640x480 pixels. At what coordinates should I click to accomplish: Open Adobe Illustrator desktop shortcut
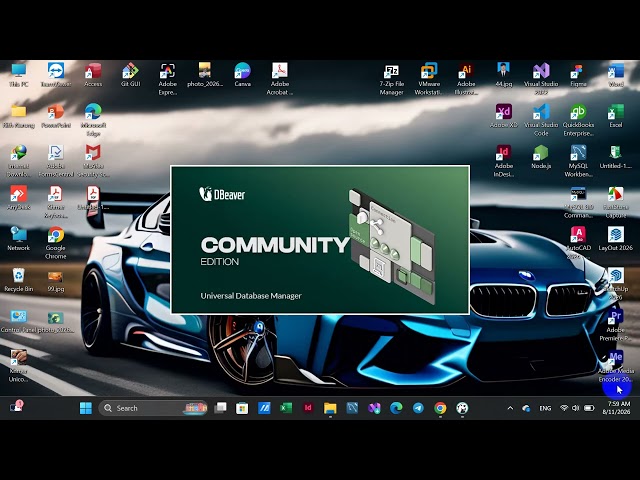pyautogui.click(x=466, y=79)
